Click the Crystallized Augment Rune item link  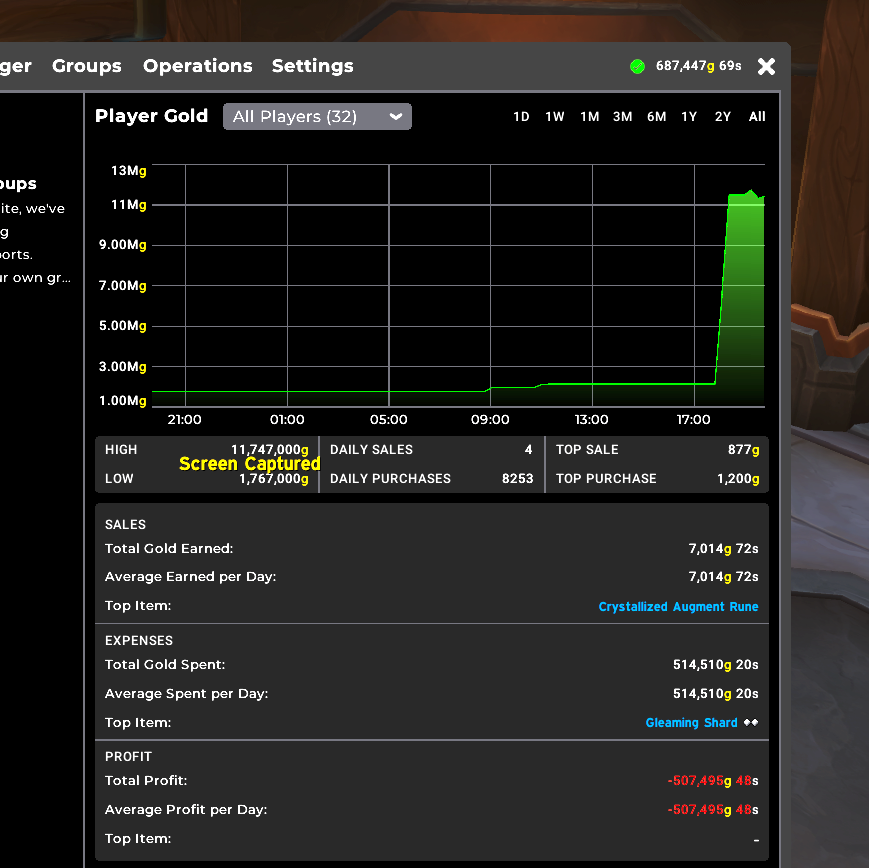coord(678,606)
